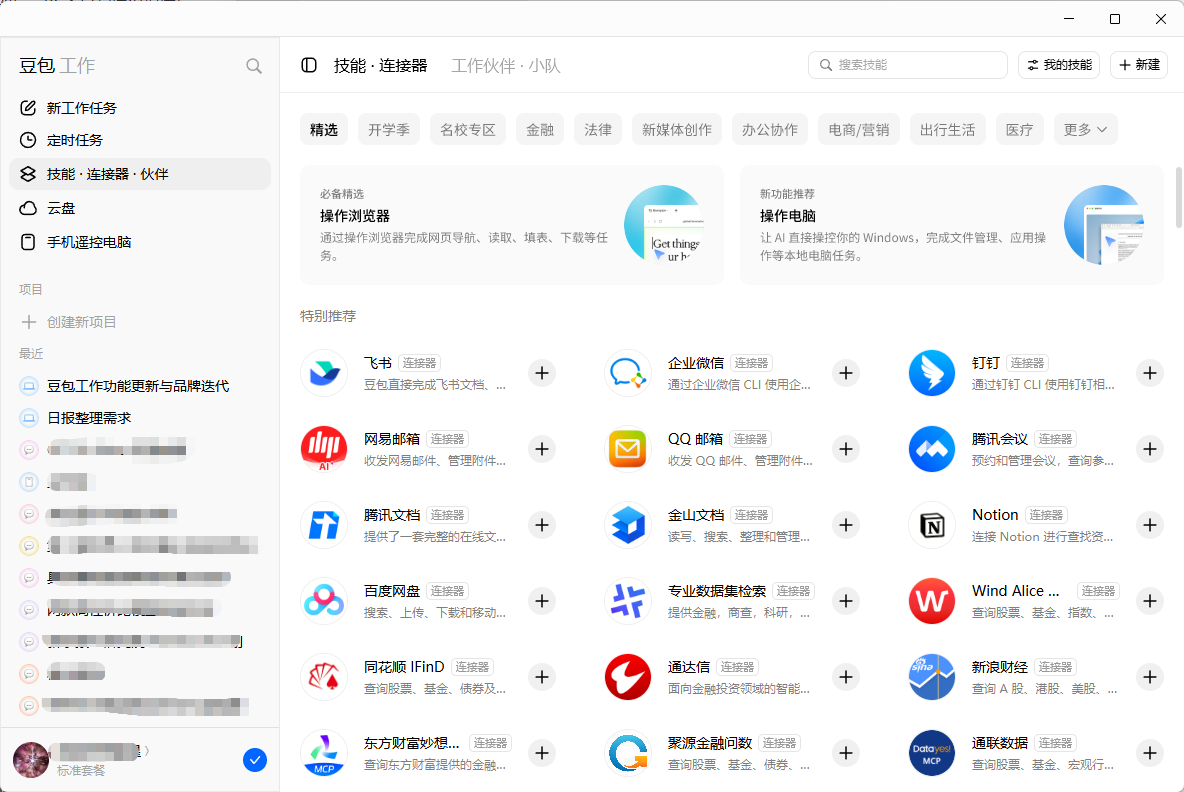Open the 飞书 connector icon
This screenshot has height=792, width=1184.
pos(324,373)
